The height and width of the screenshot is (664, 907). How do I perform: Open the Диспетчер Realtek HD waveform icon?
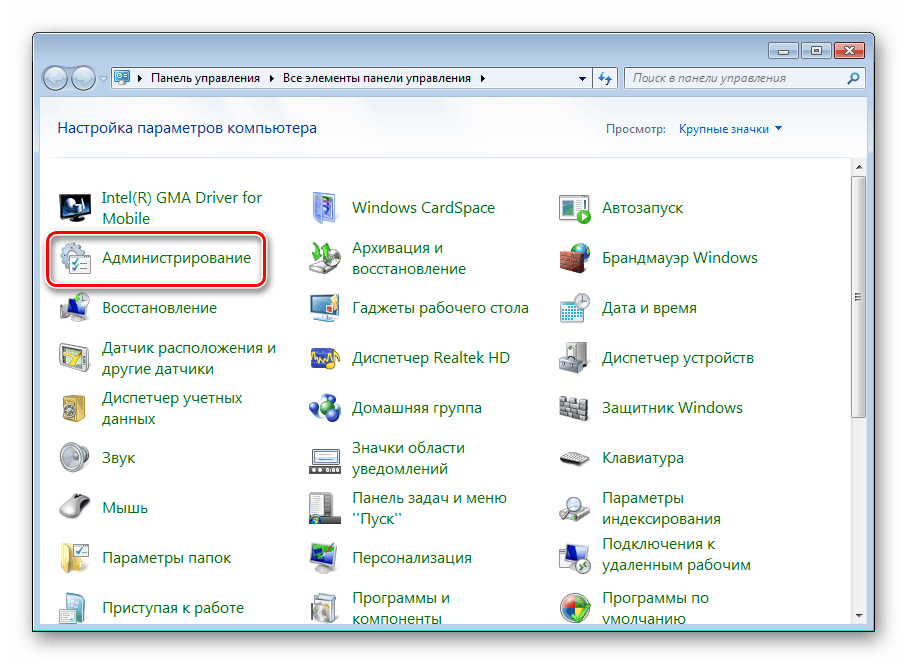point(325,358)
